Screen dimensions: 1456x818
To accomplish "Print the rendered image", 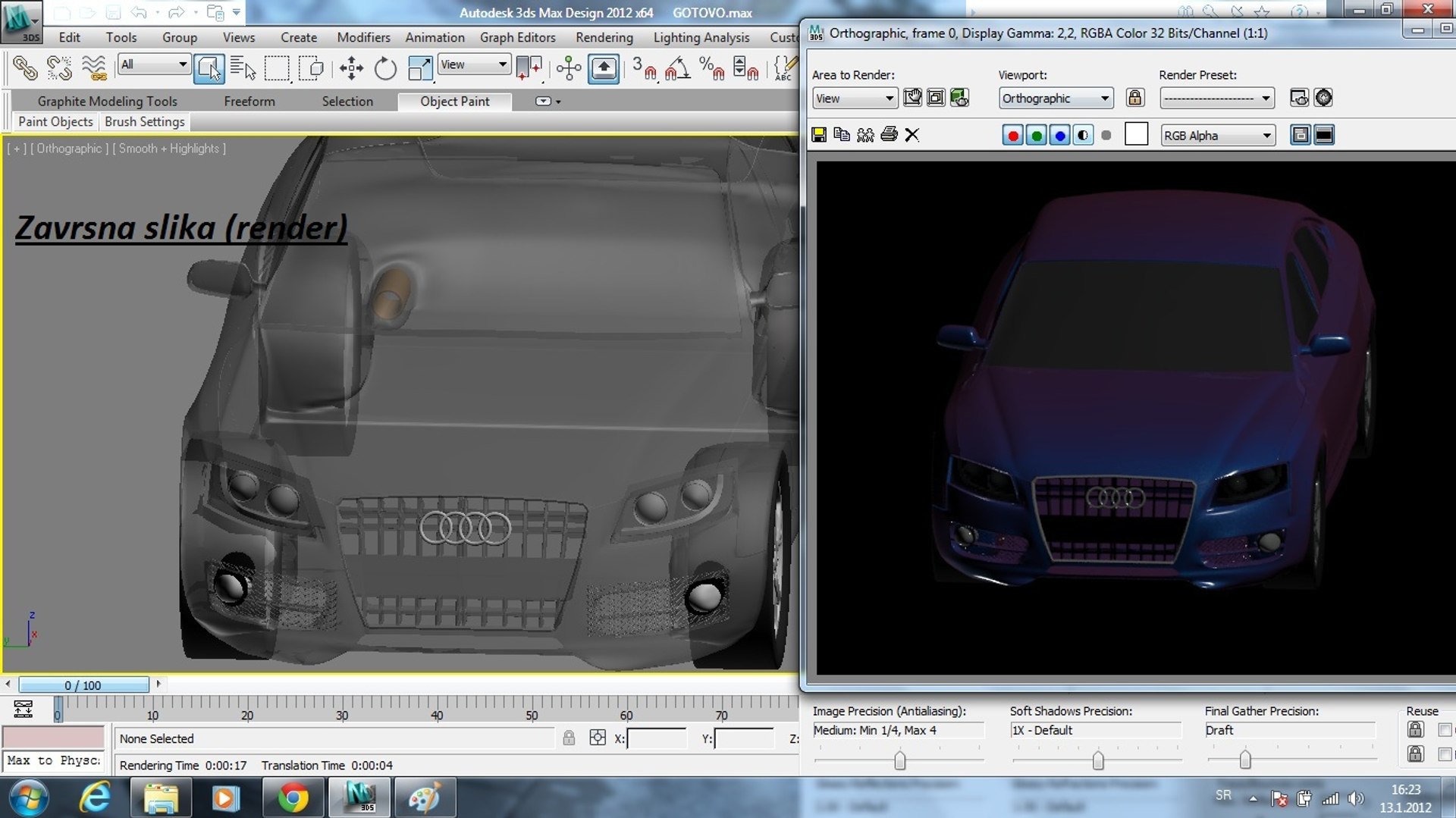I will click(x=889, y=135).
